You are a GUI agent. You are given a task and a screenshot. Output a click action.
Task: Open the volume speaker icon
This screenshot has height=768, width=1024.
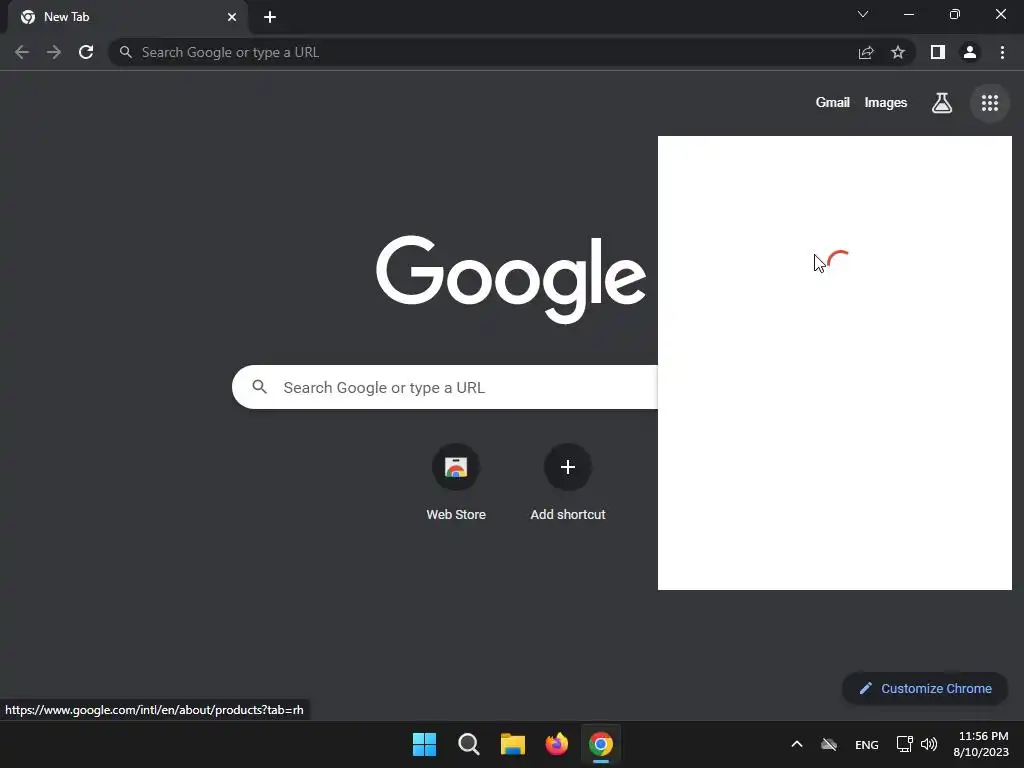pyautogui.click(x=929, y=744)
